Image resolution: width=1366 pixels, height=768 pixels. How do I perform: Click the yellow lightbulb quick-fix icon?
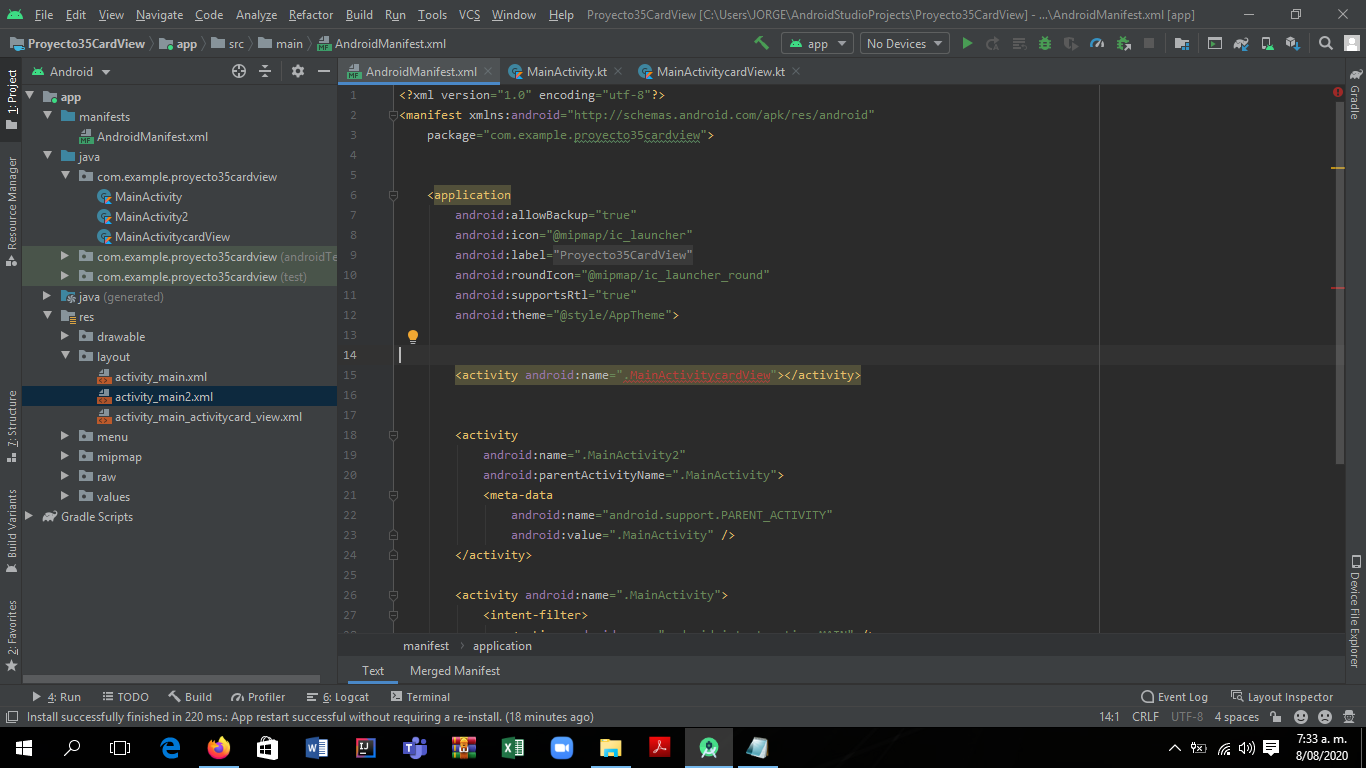coord(412,337)
